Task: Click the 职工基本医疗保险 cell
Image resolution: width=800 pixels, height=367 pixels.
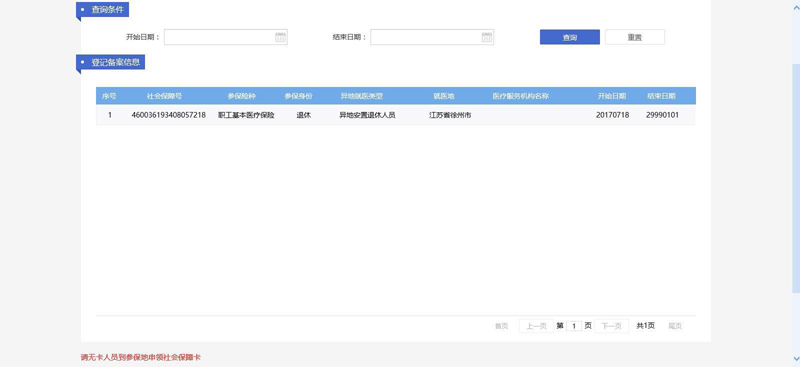Action: 246,115
